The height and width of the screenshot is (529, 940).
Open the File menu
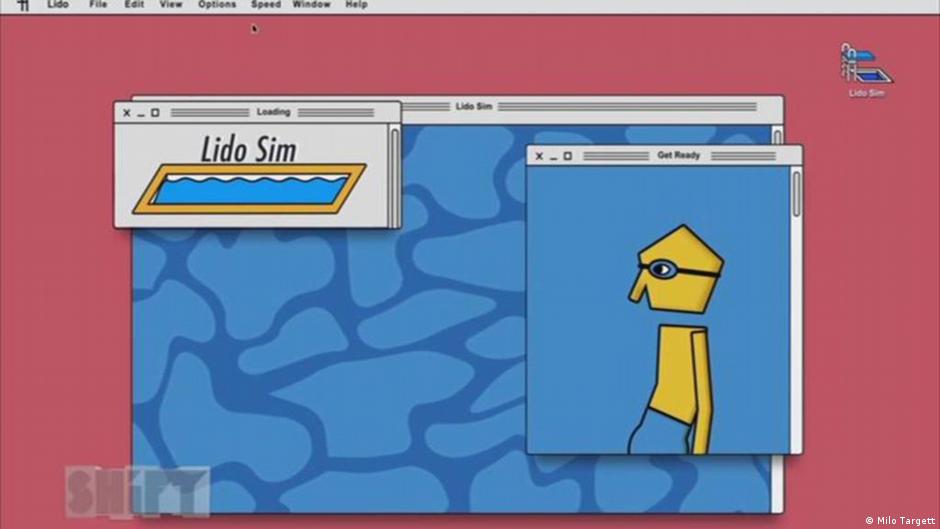point(98,5)
